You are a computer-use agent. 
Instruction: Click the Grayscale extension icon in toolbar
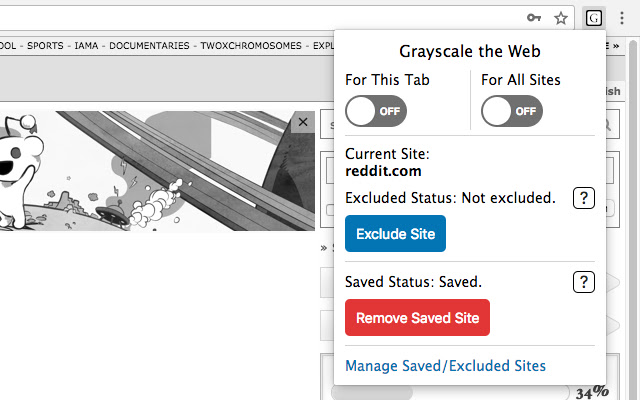(x=594, y=18)
